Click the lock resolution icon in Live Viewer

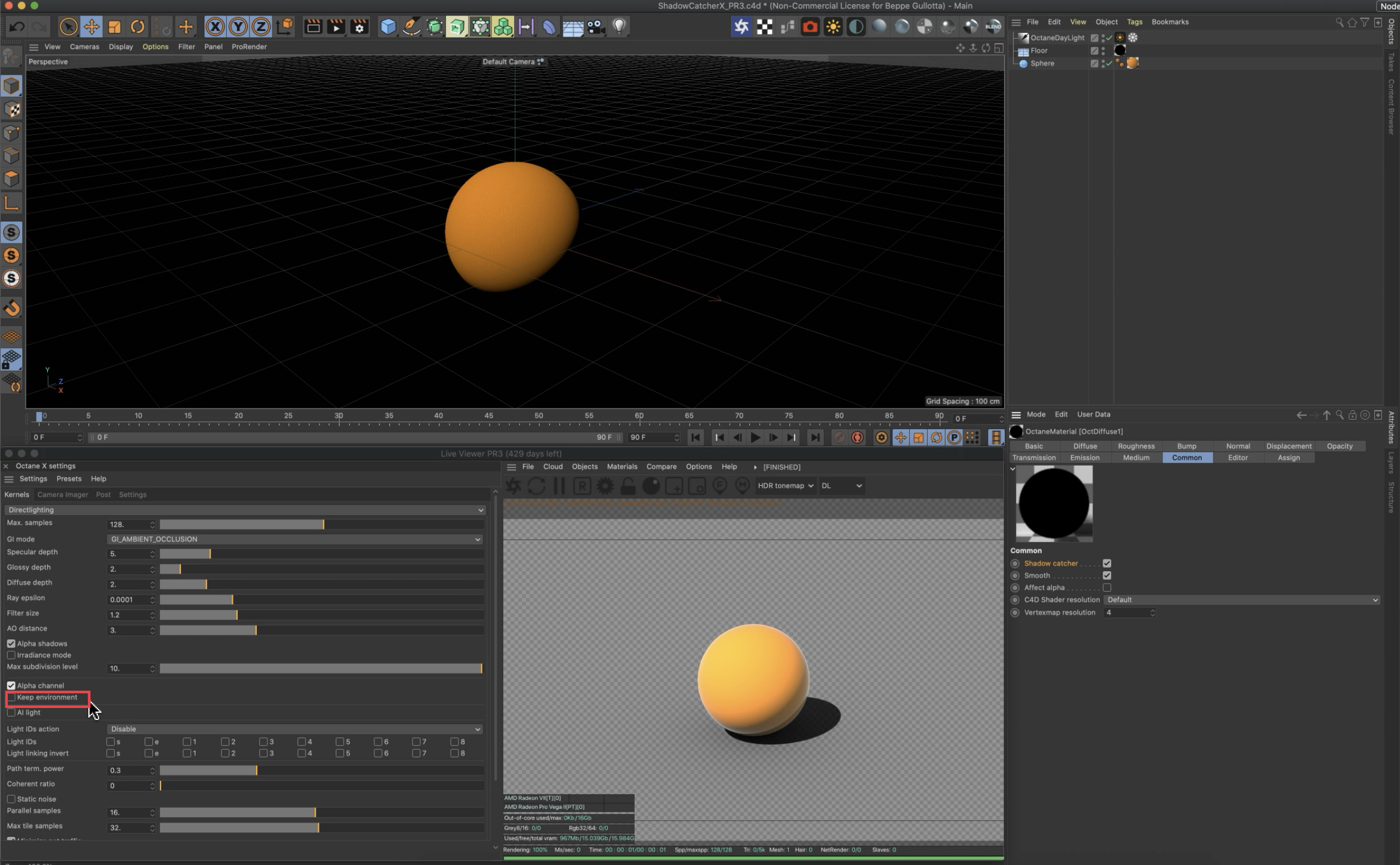[628, 486]
